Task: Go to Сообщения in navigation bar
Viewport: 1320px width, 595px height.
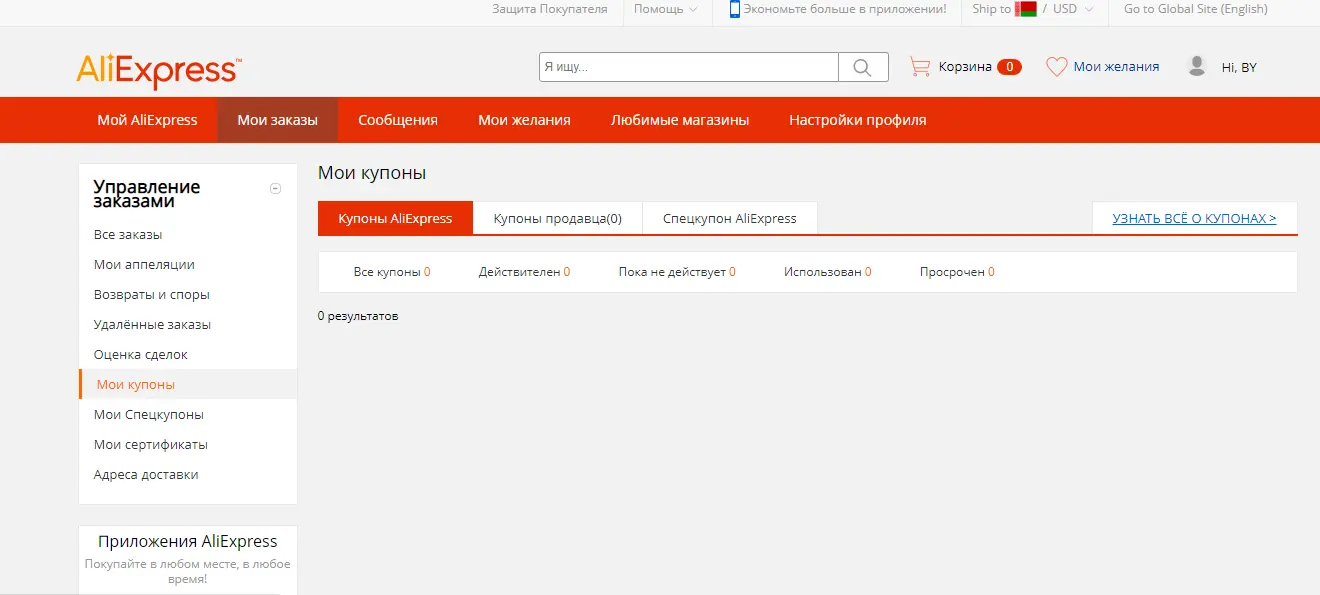Action: (398, 120)
